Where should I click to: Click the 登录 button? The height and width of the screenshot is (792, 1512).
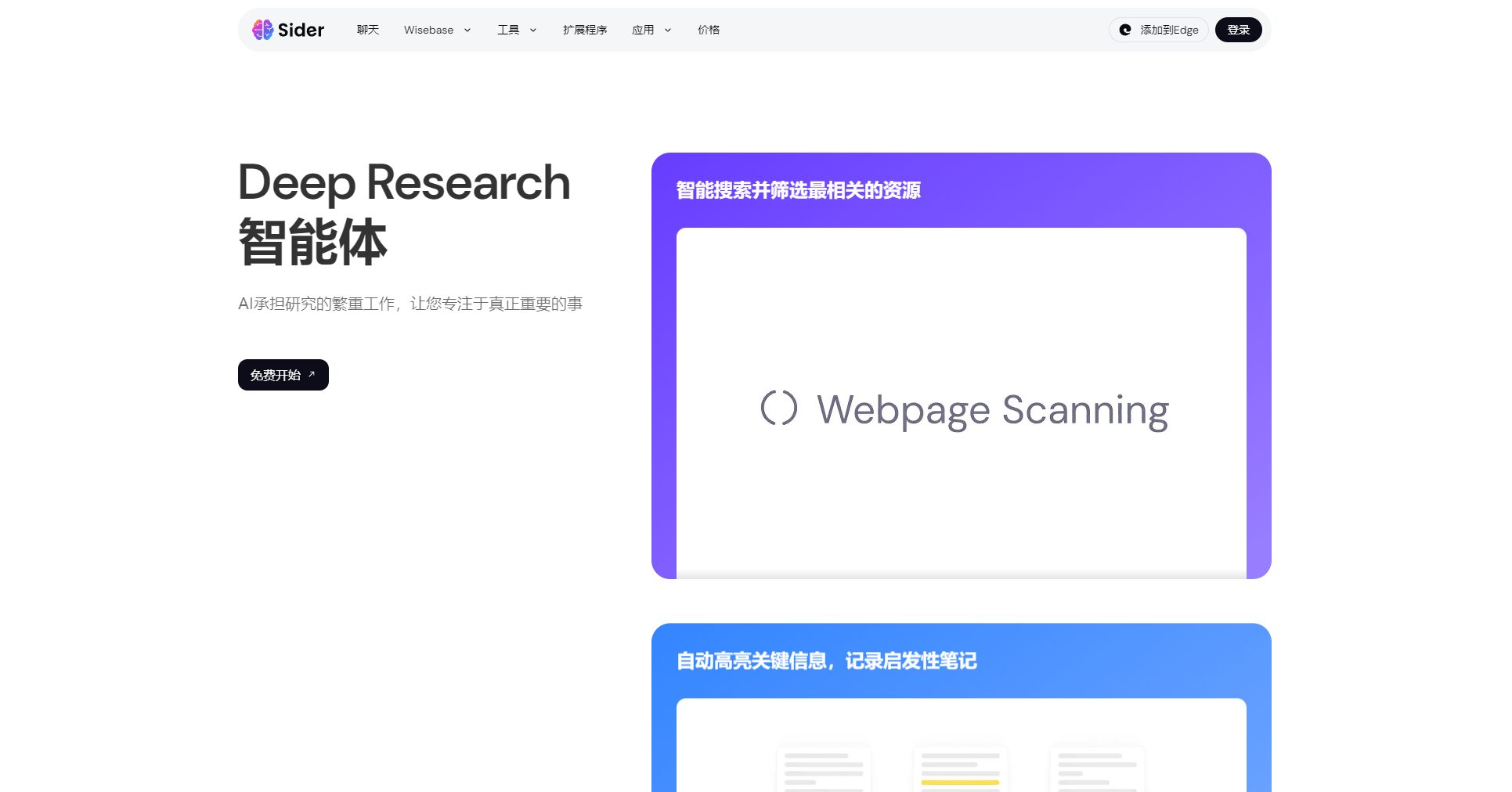click(x=1238, y=29)
